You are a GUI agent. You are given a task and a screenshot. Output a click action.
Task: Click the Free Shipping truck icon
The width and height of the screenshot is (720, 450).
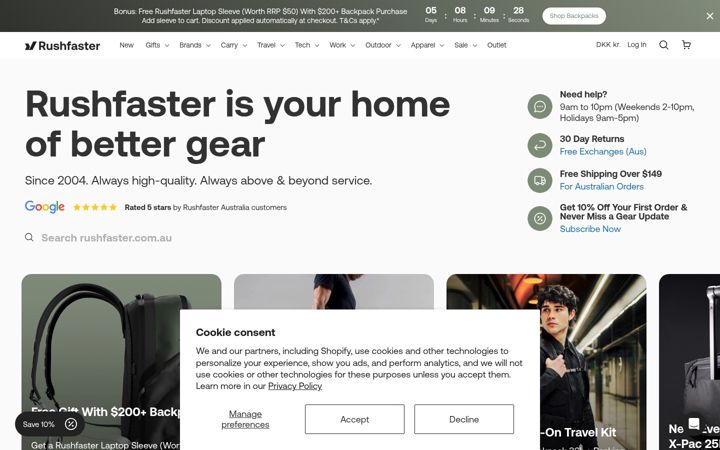point(540,180)
